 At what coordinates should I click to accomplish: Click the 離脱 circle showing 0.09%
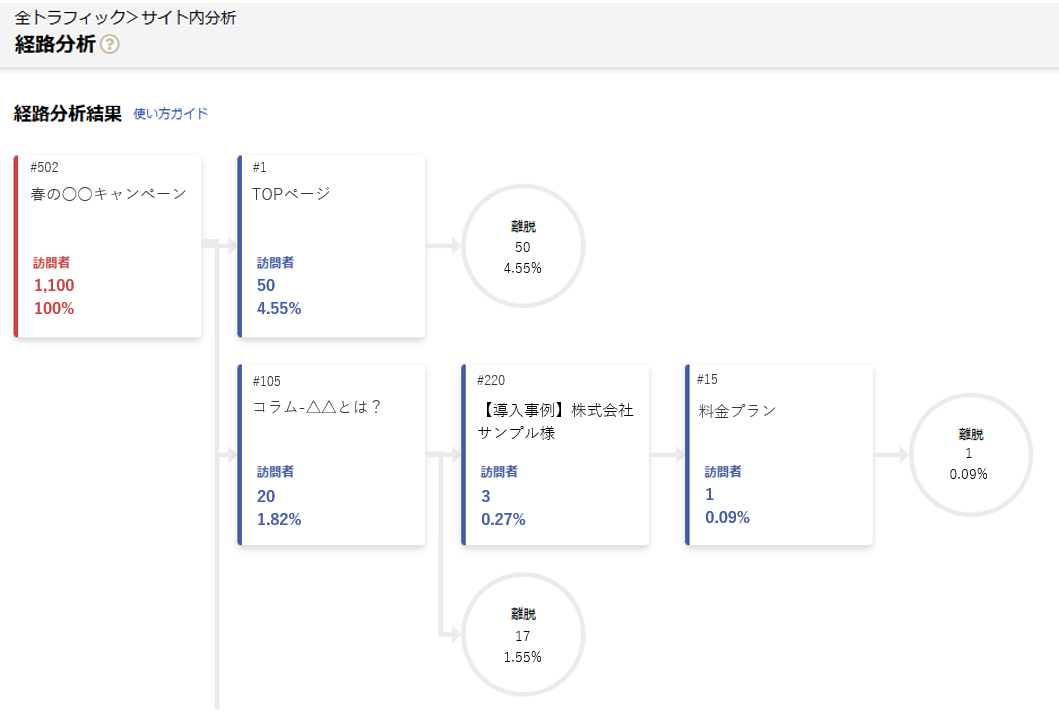pos(969,455)
